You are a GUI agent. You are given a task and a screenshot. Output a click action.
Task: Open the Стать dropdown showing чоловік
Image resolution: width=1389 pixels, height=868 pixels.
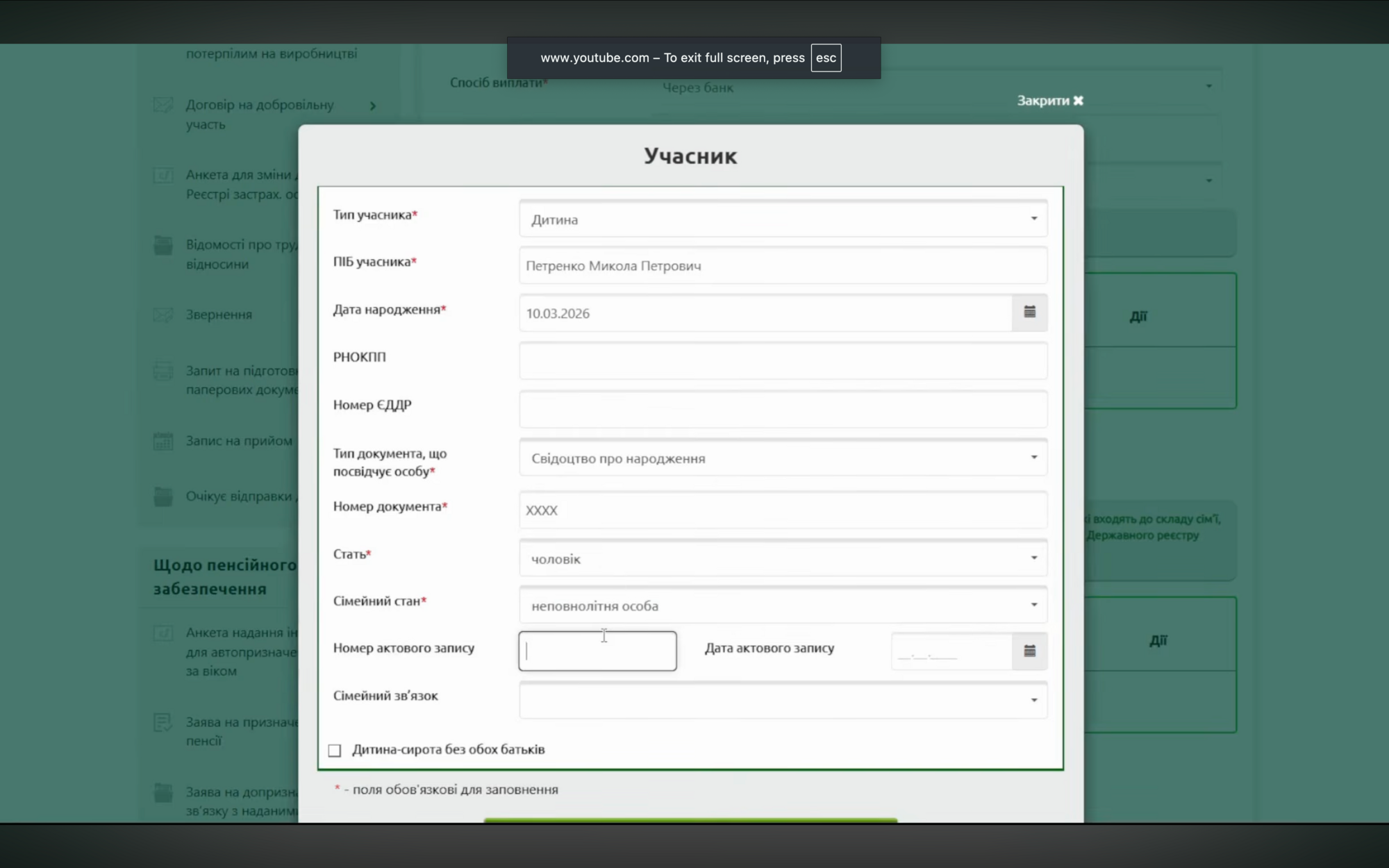point(783,558)
